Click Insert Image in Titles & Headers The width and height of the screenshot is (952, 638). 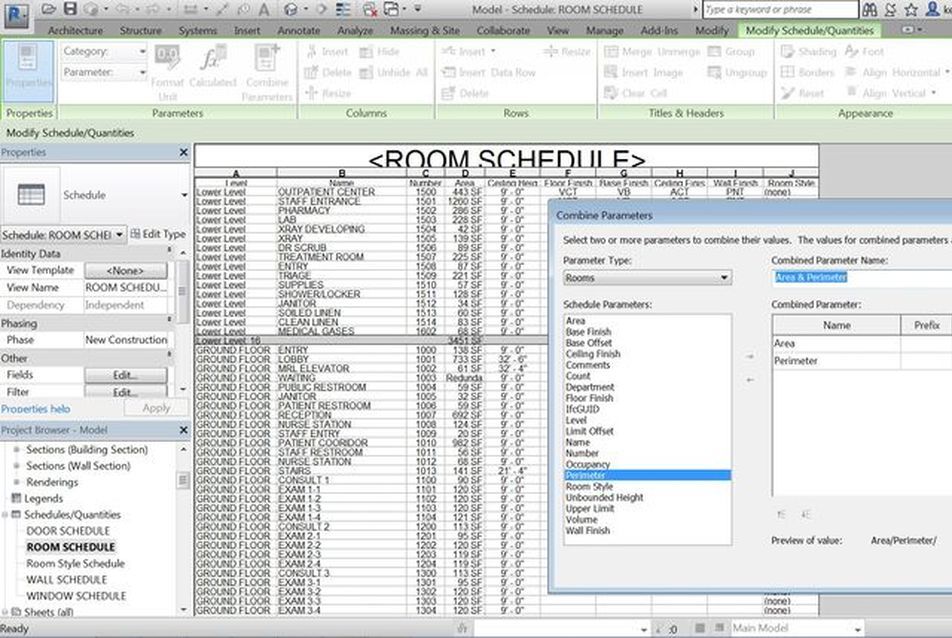[x=644, y=73]
